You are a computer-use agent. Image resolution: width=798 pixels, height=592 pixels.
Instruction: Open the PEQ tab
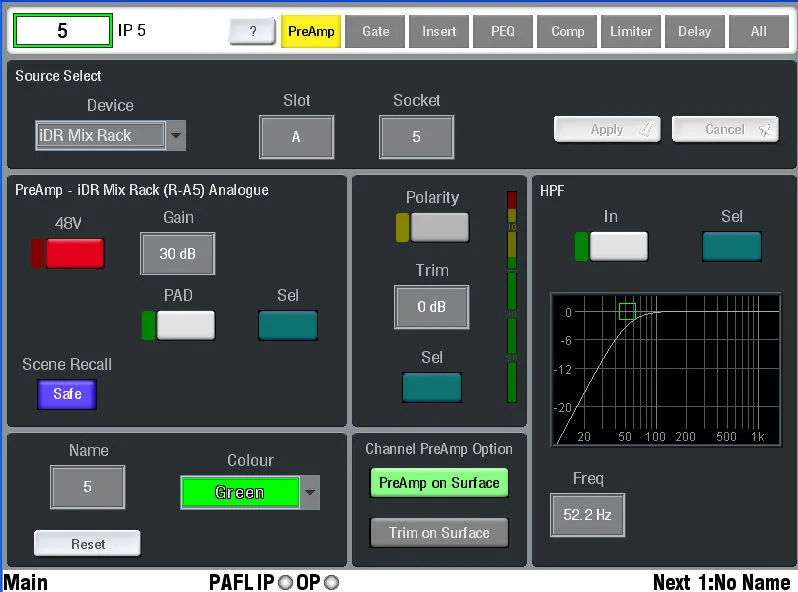[x=503, y=32]
